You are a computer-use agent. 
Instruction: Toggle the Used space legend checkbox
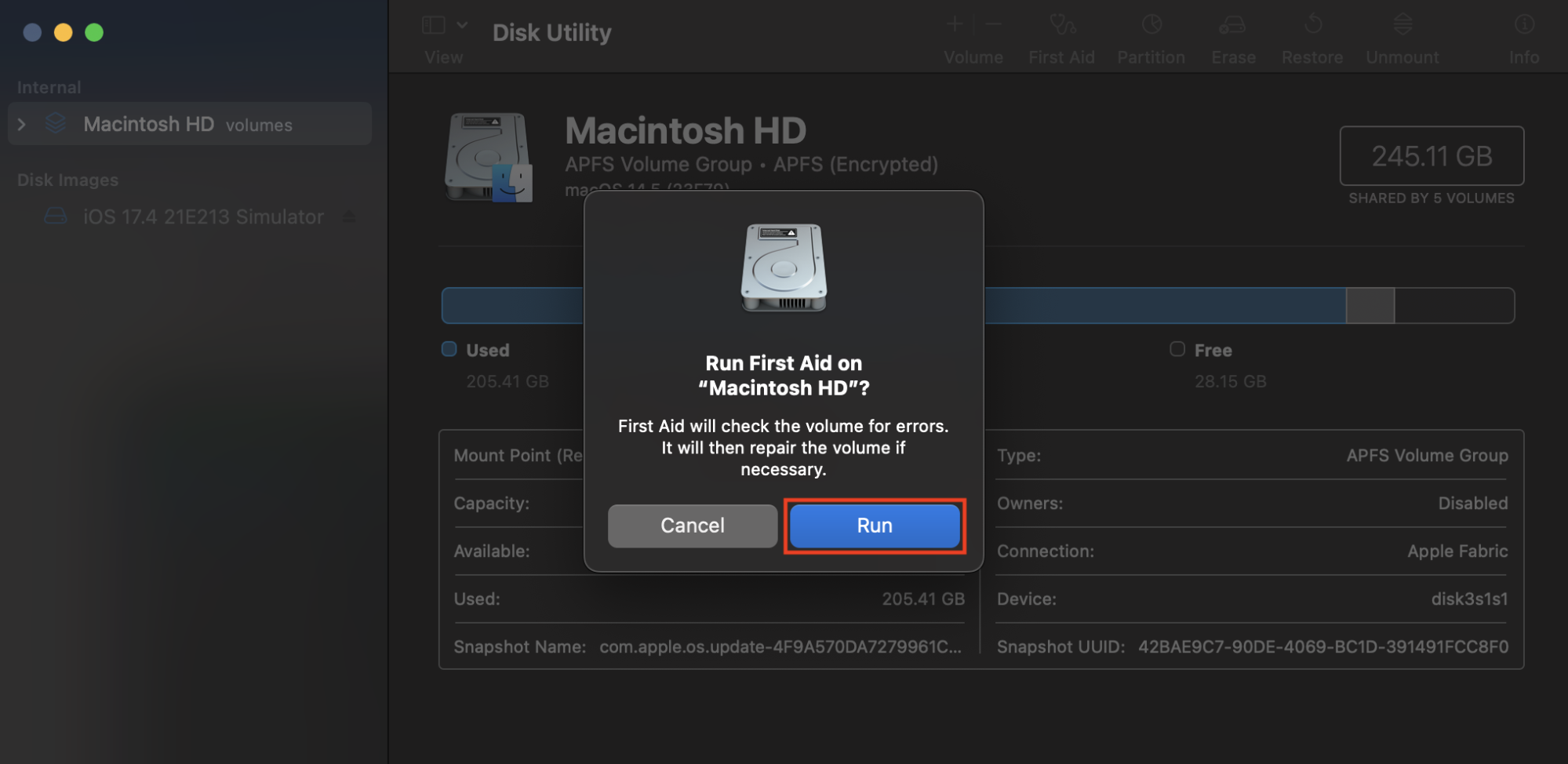449,350
